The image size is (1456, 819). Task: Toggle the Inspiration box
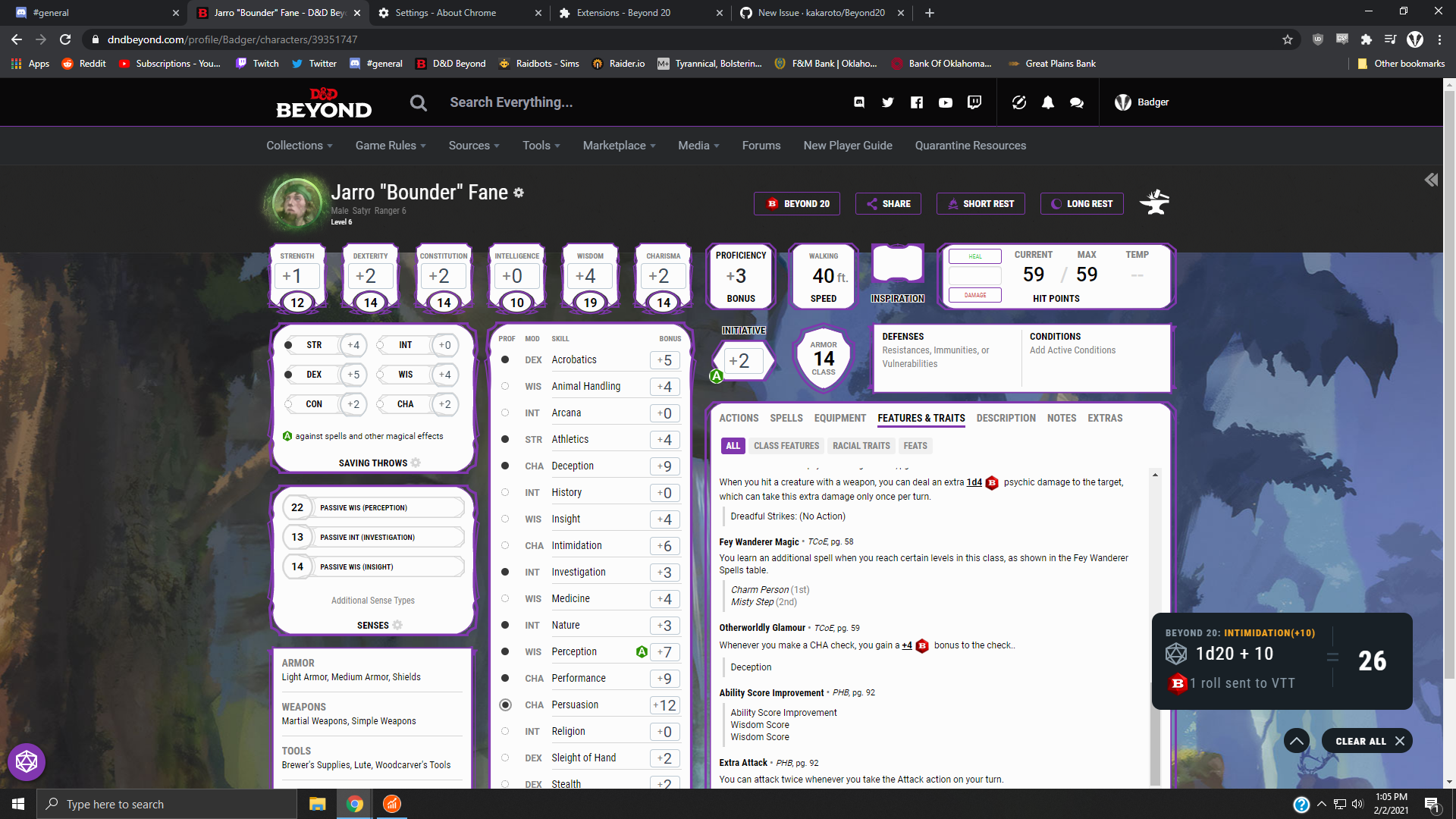(897, 266)
